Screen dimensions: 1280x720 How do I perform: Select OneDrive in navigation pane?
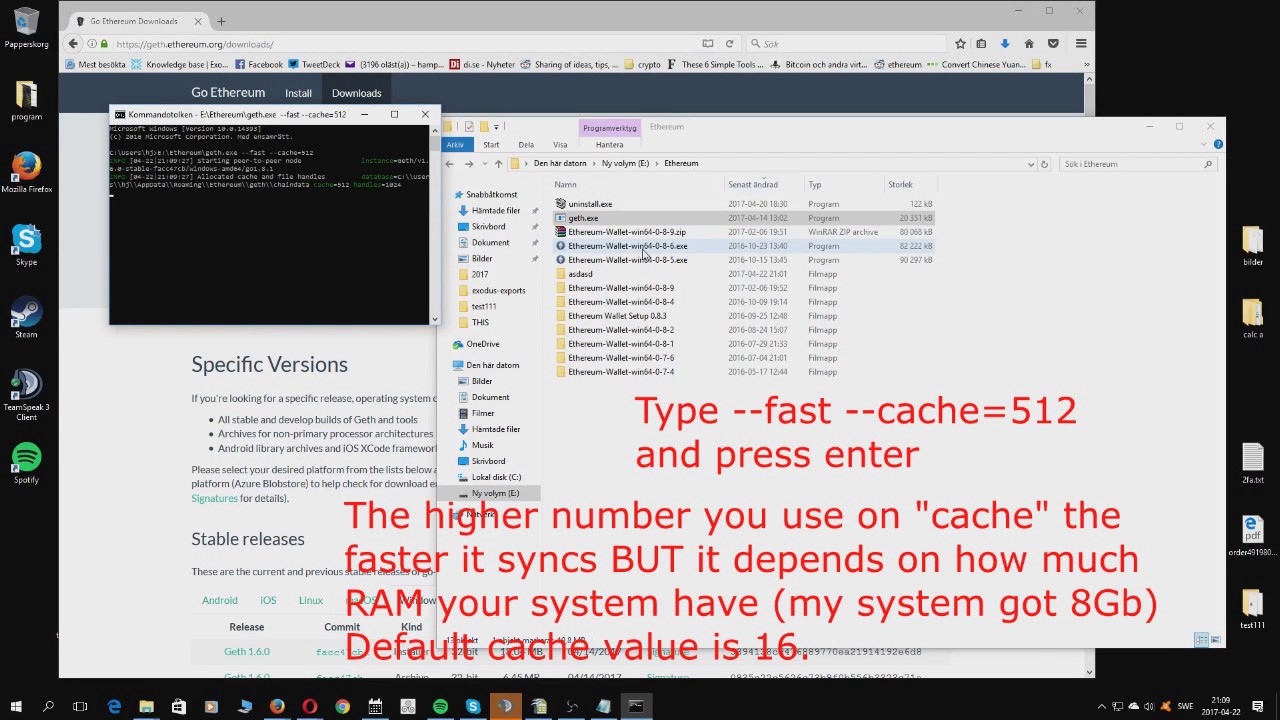(483, 344)
